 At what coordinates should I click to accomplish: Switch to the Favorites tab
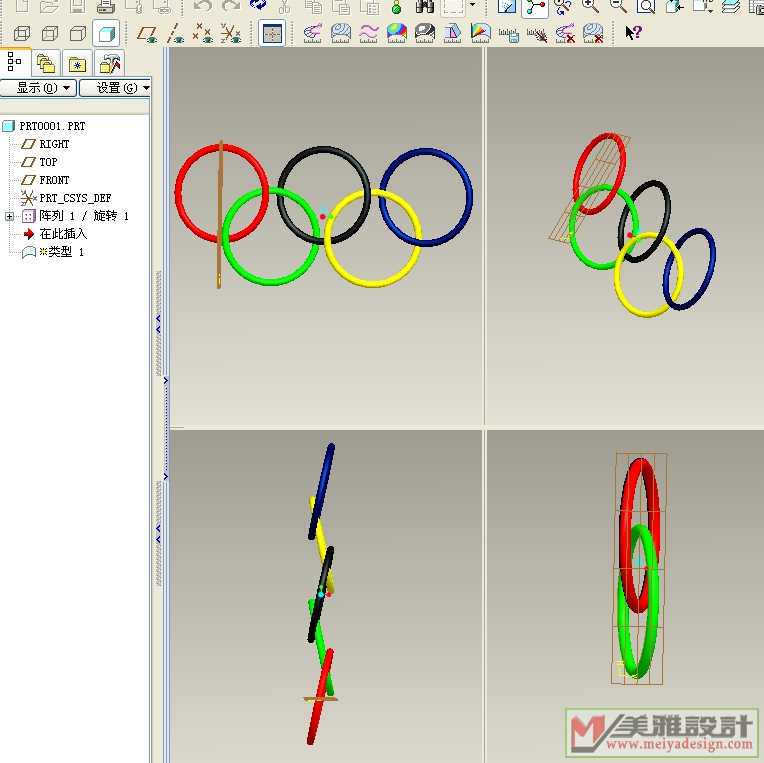[77, 64]
